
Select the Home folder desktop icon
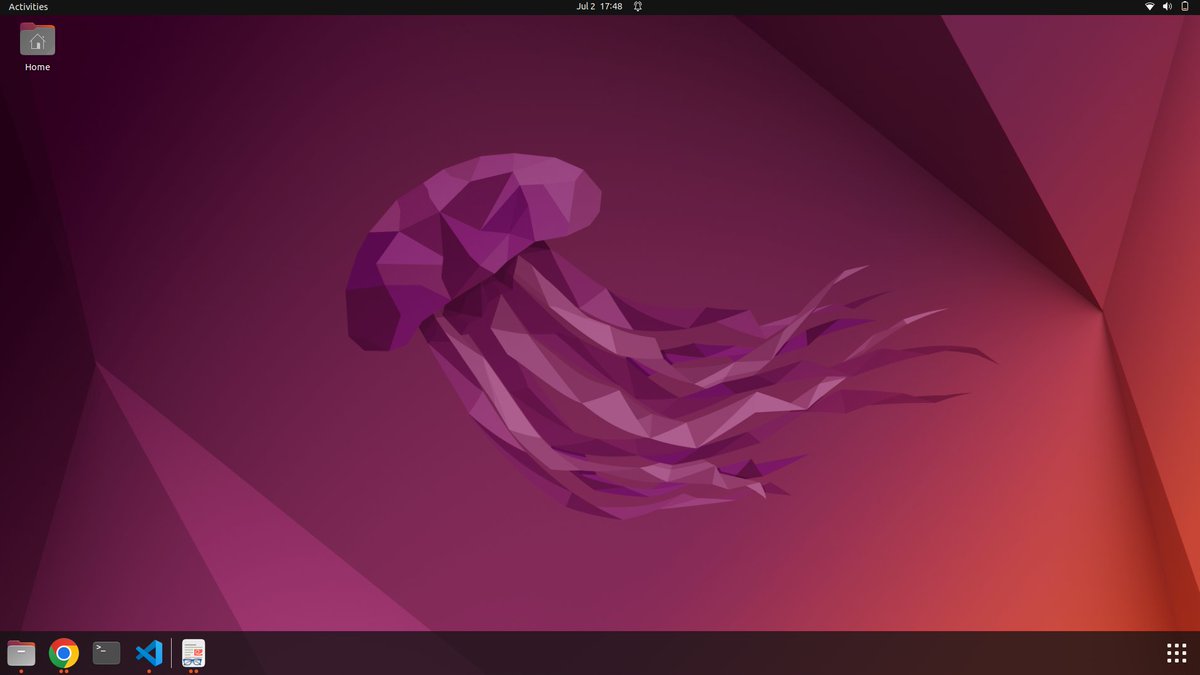tap(38, 40)
